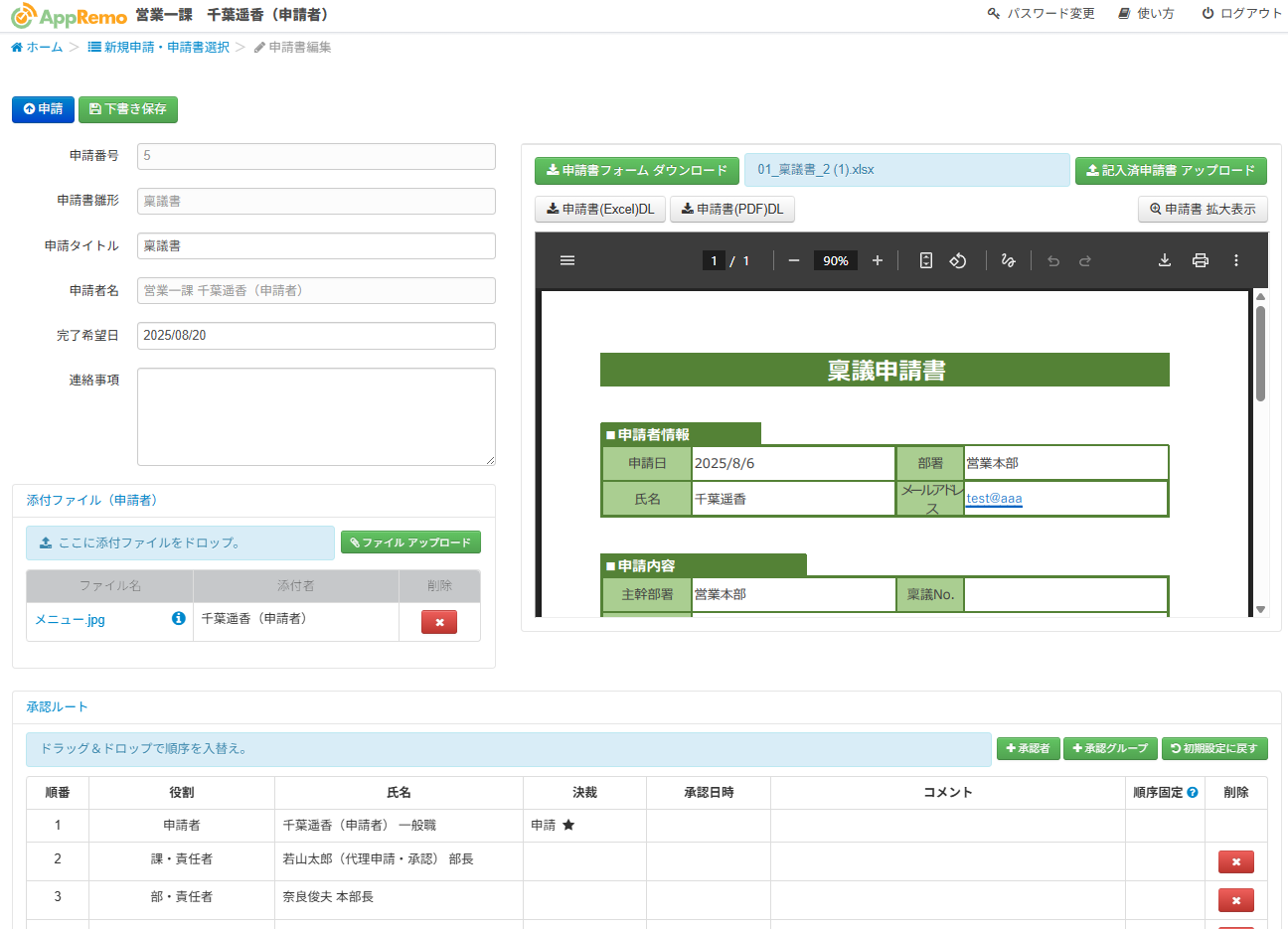The image size is (1288, 929).
Task: Remove 若山太郎 from the approval route
Action: 1235,861
